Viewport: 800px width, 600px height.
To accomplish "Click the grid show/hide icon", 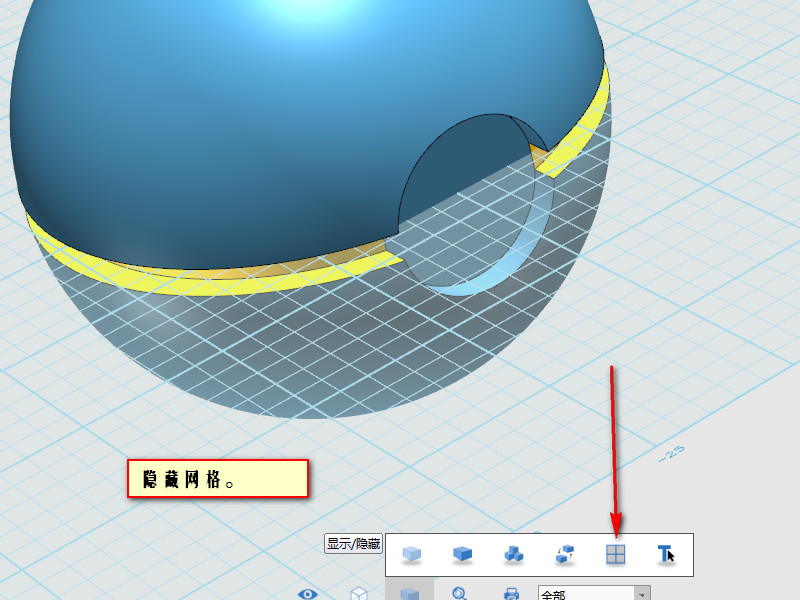I will (615, 554).
